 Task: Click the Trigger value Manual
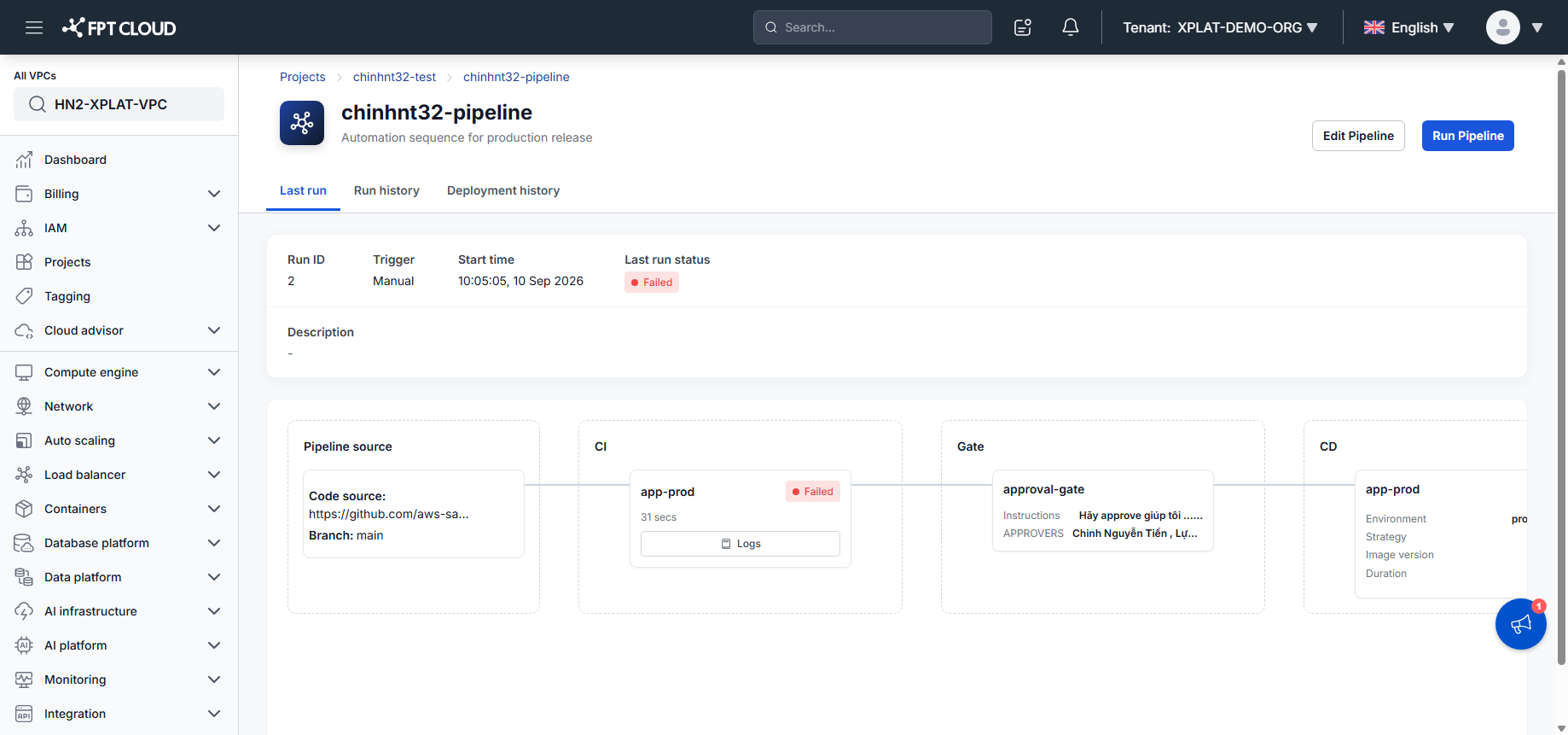393,281
